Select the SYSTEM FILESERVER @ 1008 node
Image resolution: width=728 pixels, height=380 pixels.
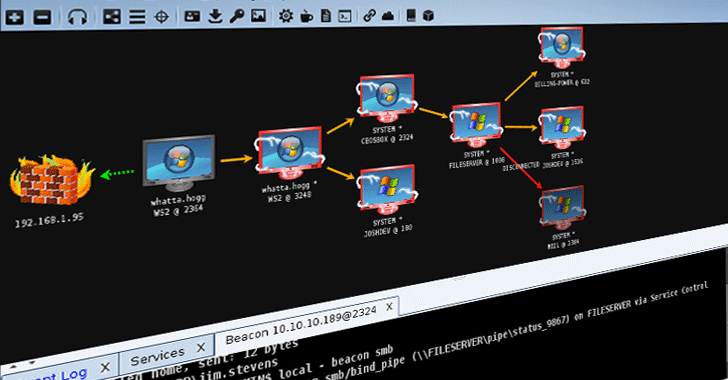pos(476,125)
